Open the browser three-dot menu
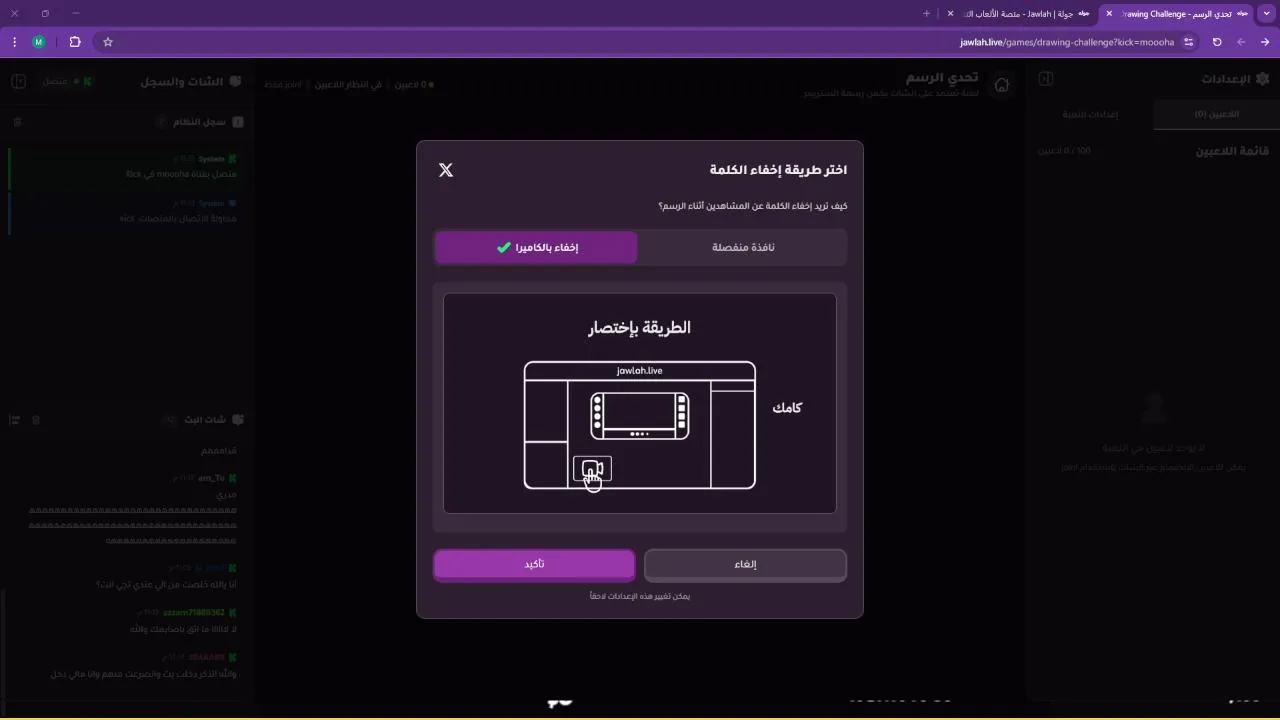 (x=14, y=42)
